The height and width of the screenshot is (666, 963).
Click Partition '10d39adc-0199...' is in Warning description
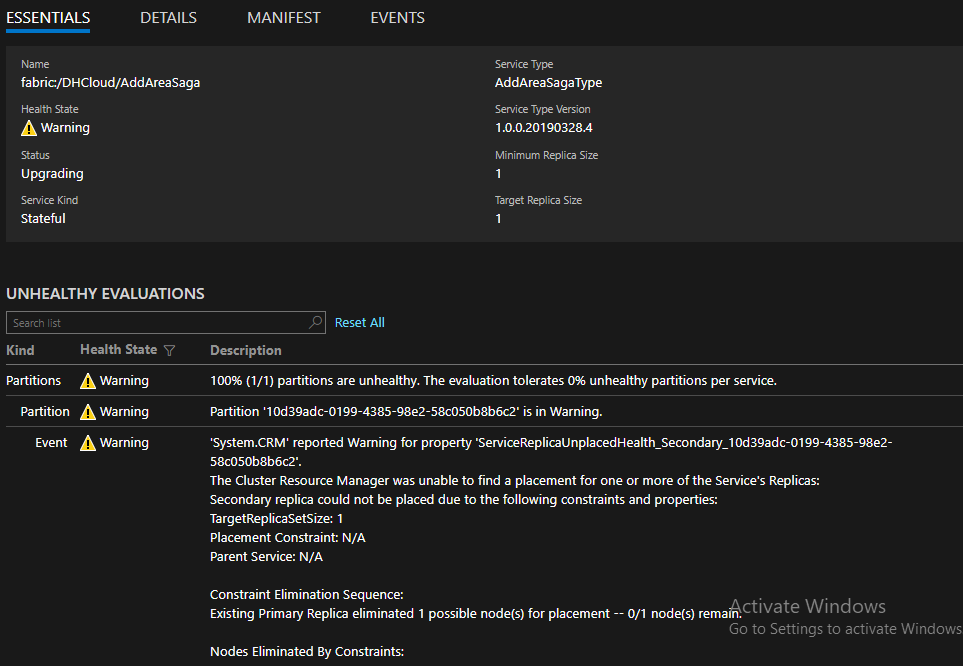point(406,412)
